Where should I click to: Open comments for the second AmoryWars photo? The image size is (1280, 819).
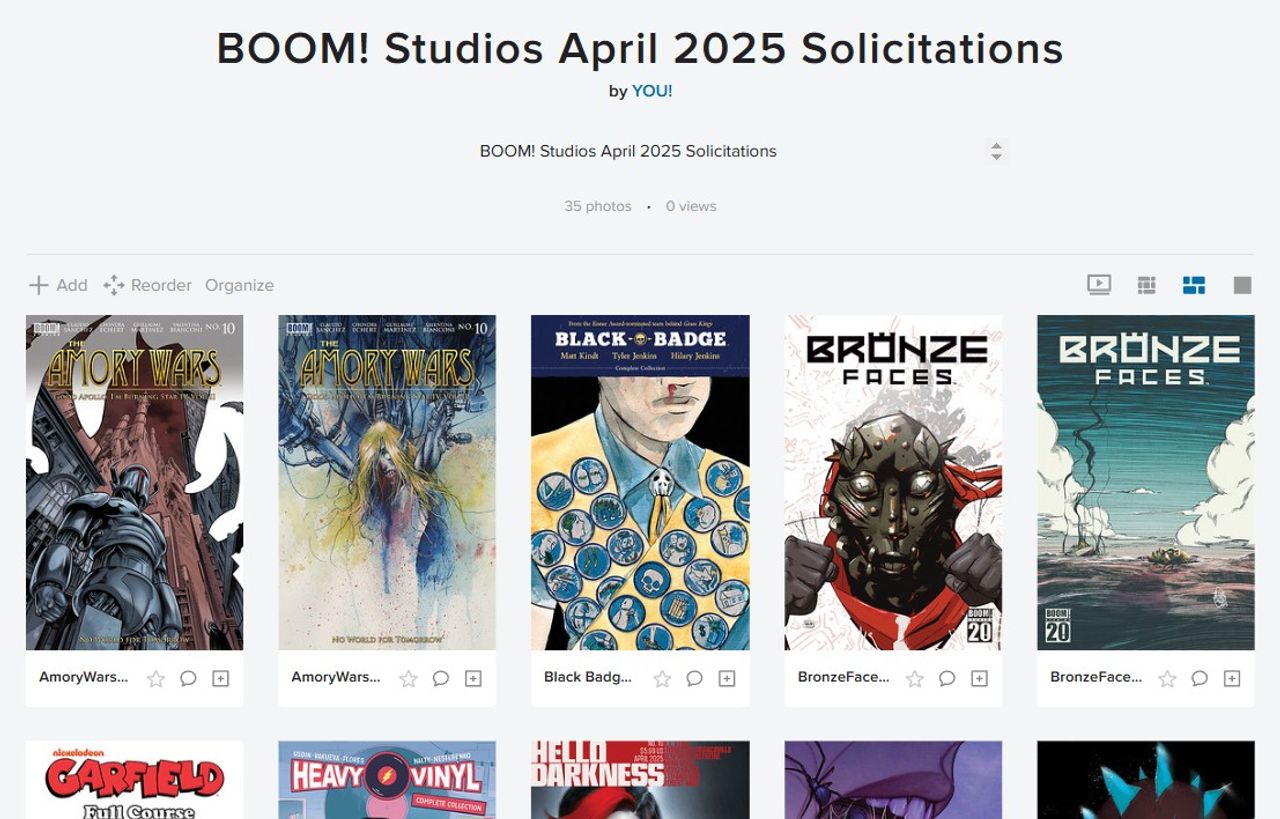[x=441, y=678]
